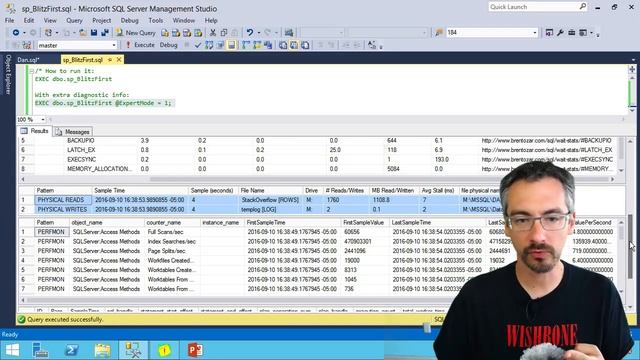
Task: Click the Solution Explorer icon left of the wrench
Action: click(x=549, y=33)
